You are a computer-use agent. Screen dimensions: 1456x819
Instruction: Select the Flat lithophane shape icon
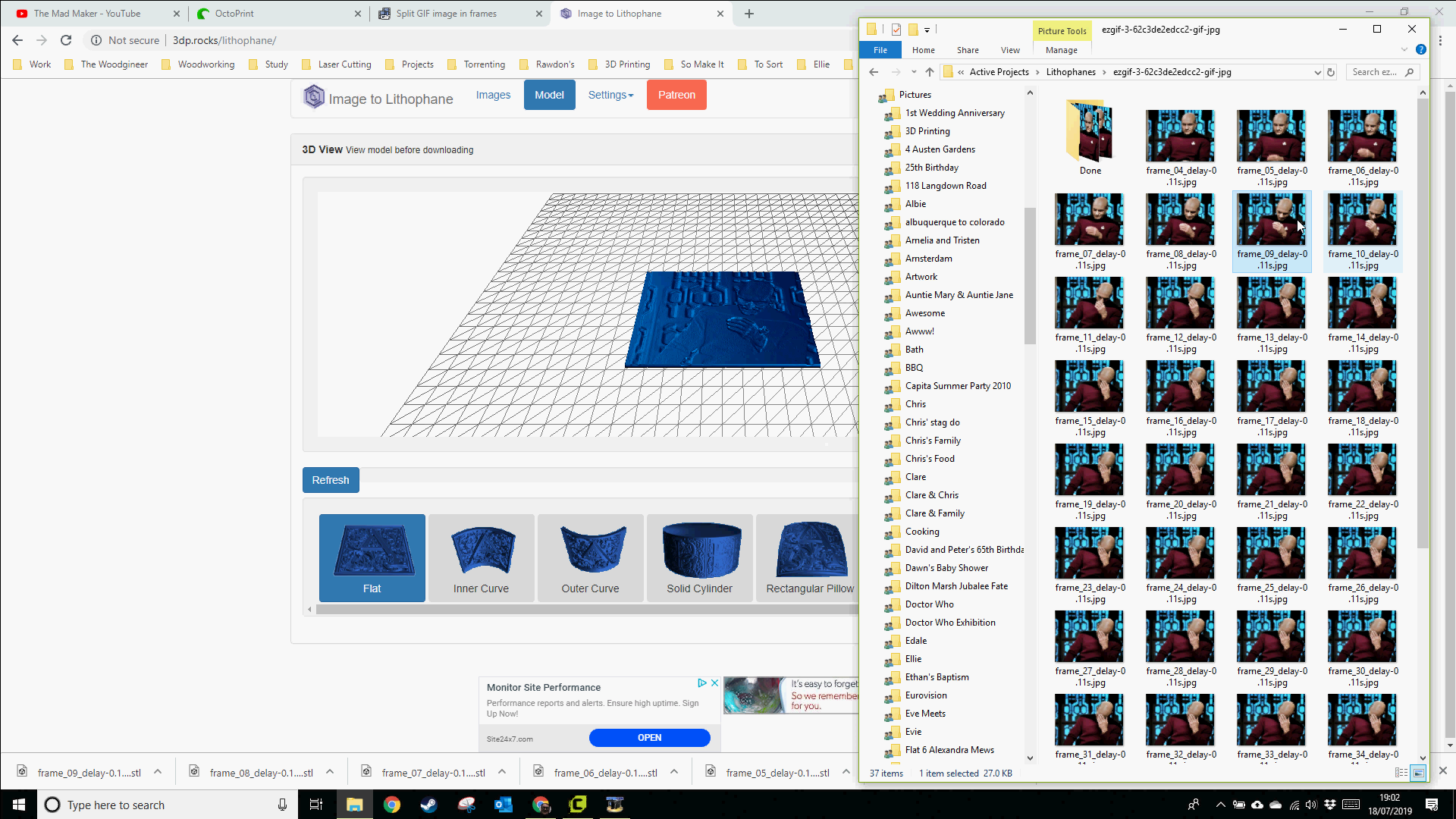tap(372, 556)
